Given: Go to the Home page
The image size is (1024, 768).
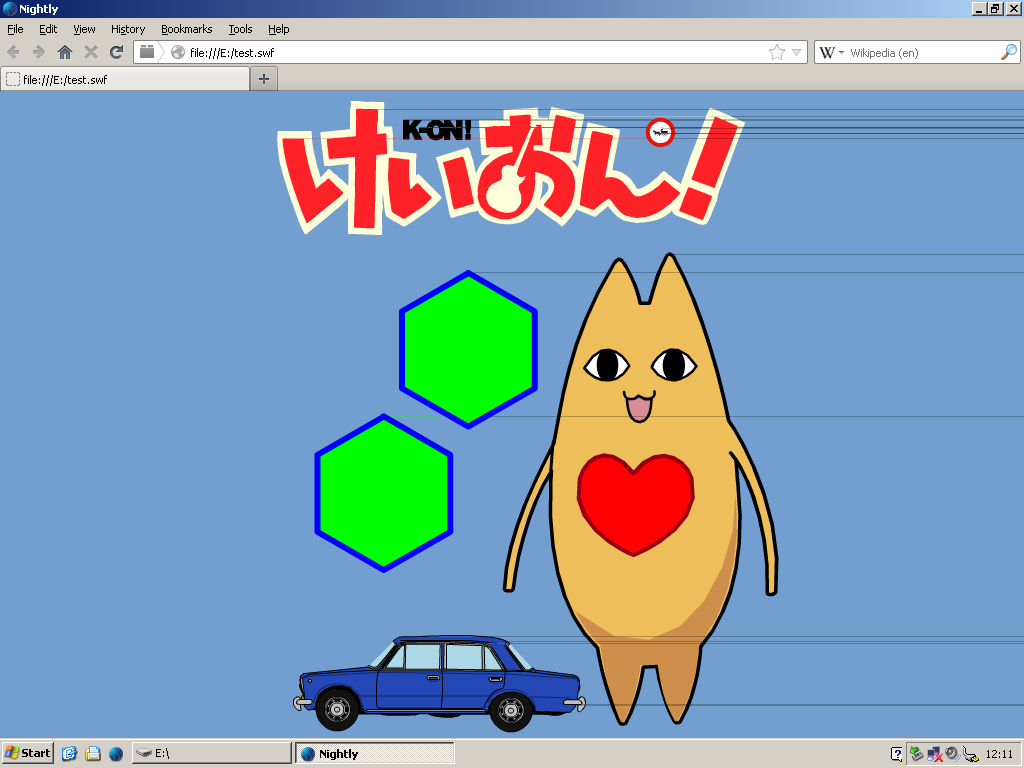Looking at the screenshot, I should pos(65,52).
